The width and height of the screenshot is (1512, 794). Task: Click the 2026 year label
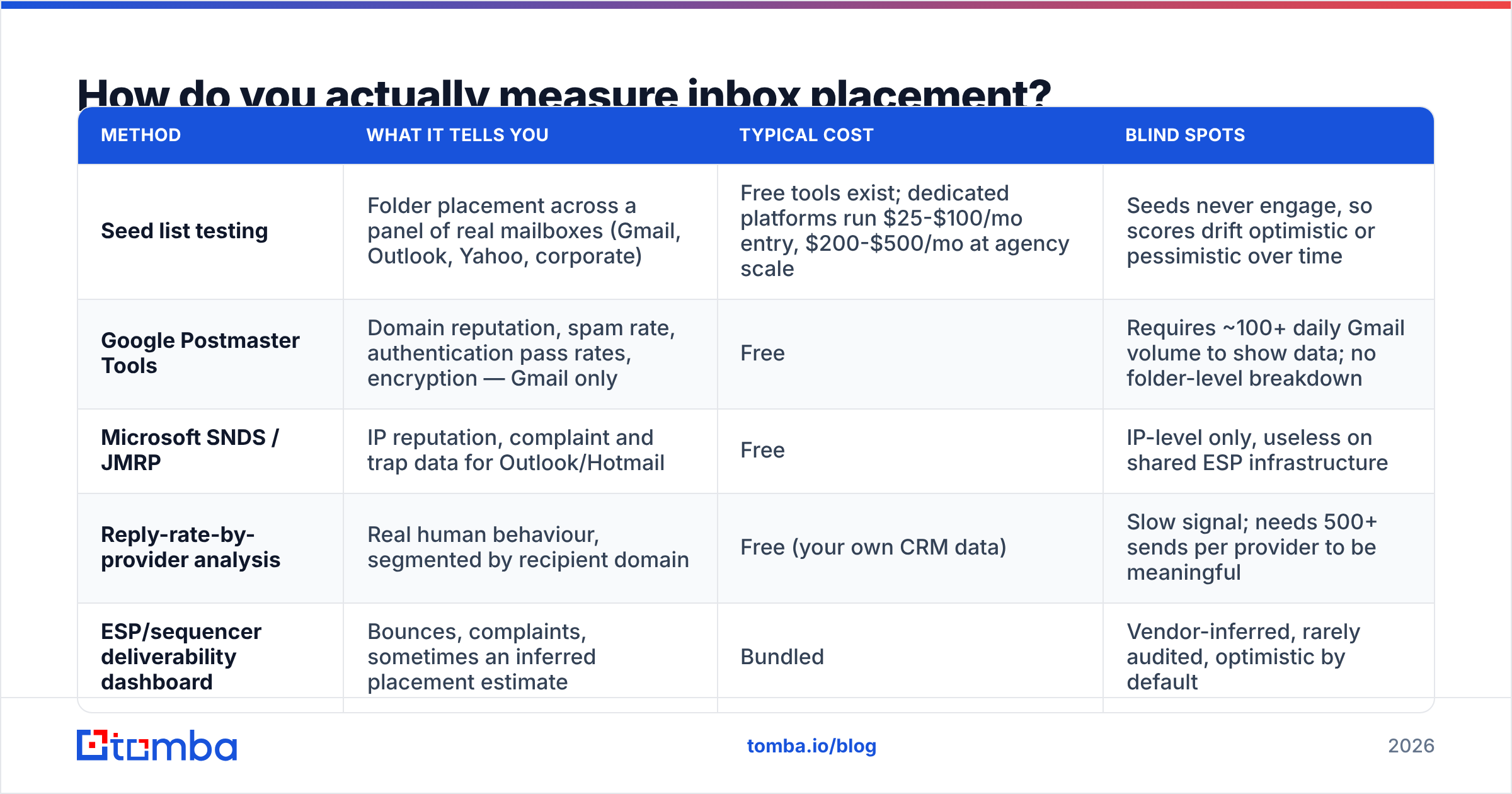coord(1411,746)
